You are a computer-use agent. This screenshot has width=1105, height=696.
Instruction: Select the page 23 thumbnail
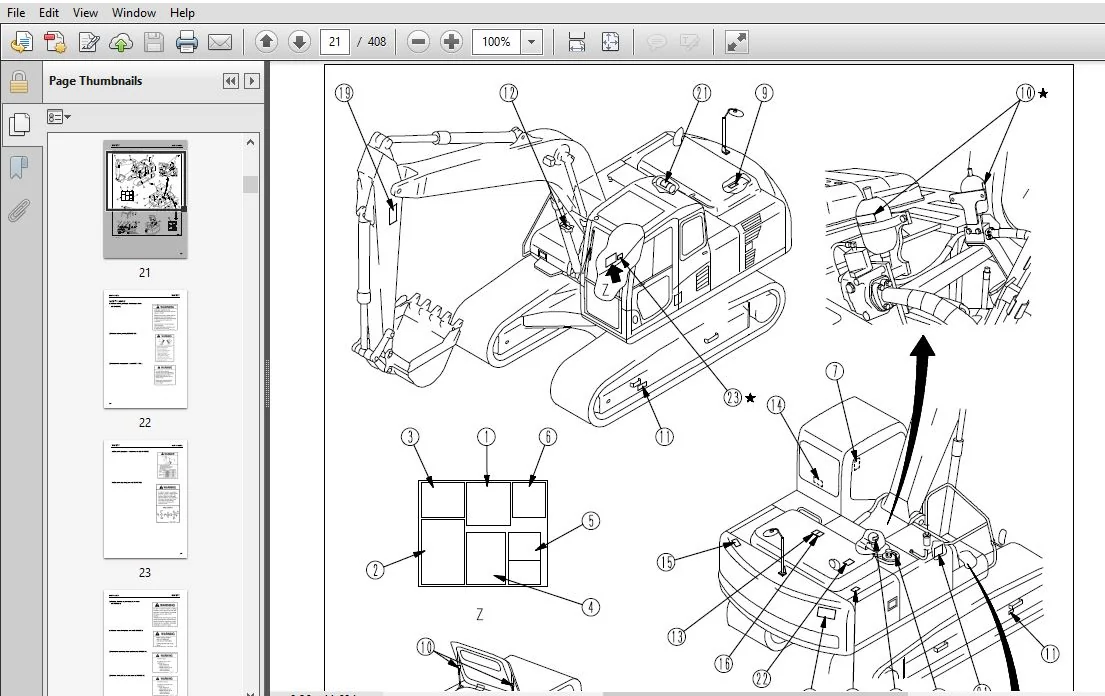point(145,499)
